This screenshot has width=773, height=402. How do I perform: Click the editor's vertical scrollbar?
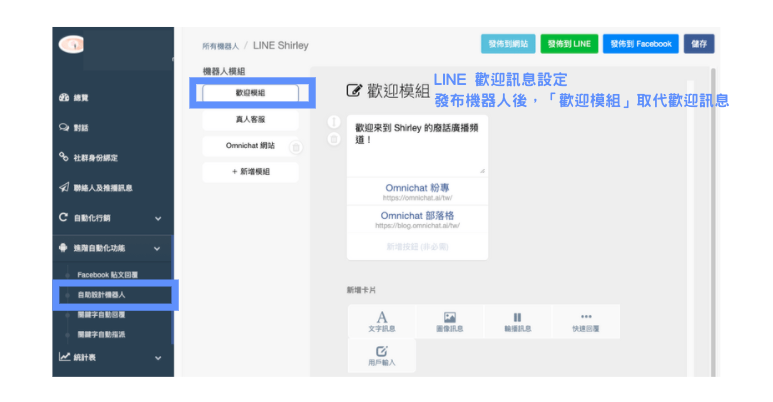[x=713, y=222]
